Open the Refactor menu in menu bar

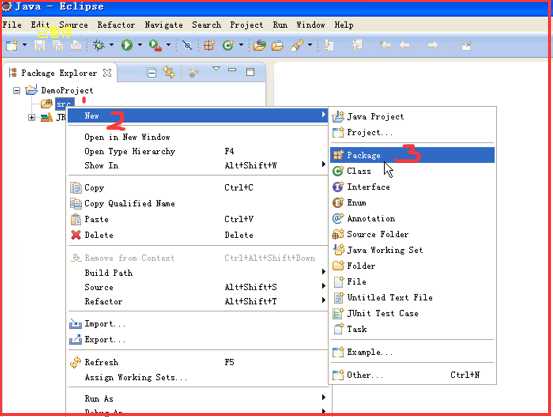[116, 25]
